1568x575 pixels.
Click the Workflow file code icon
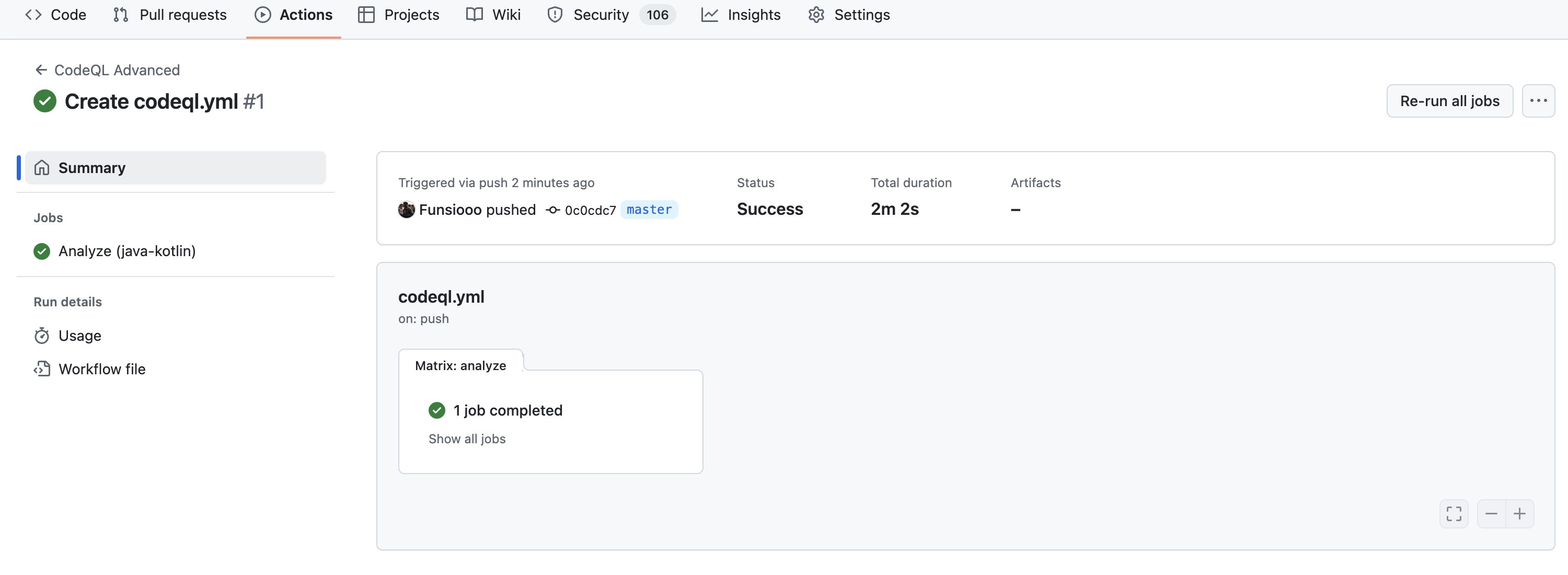pyautogui.click(x=41, y=369)
